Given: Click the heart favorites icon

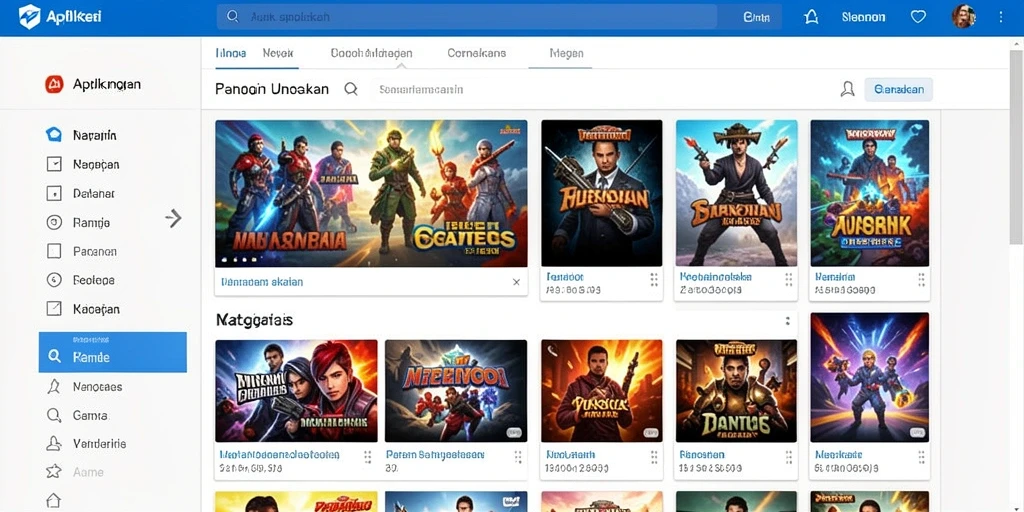Looking at the screenshot, I should (918, 18).
